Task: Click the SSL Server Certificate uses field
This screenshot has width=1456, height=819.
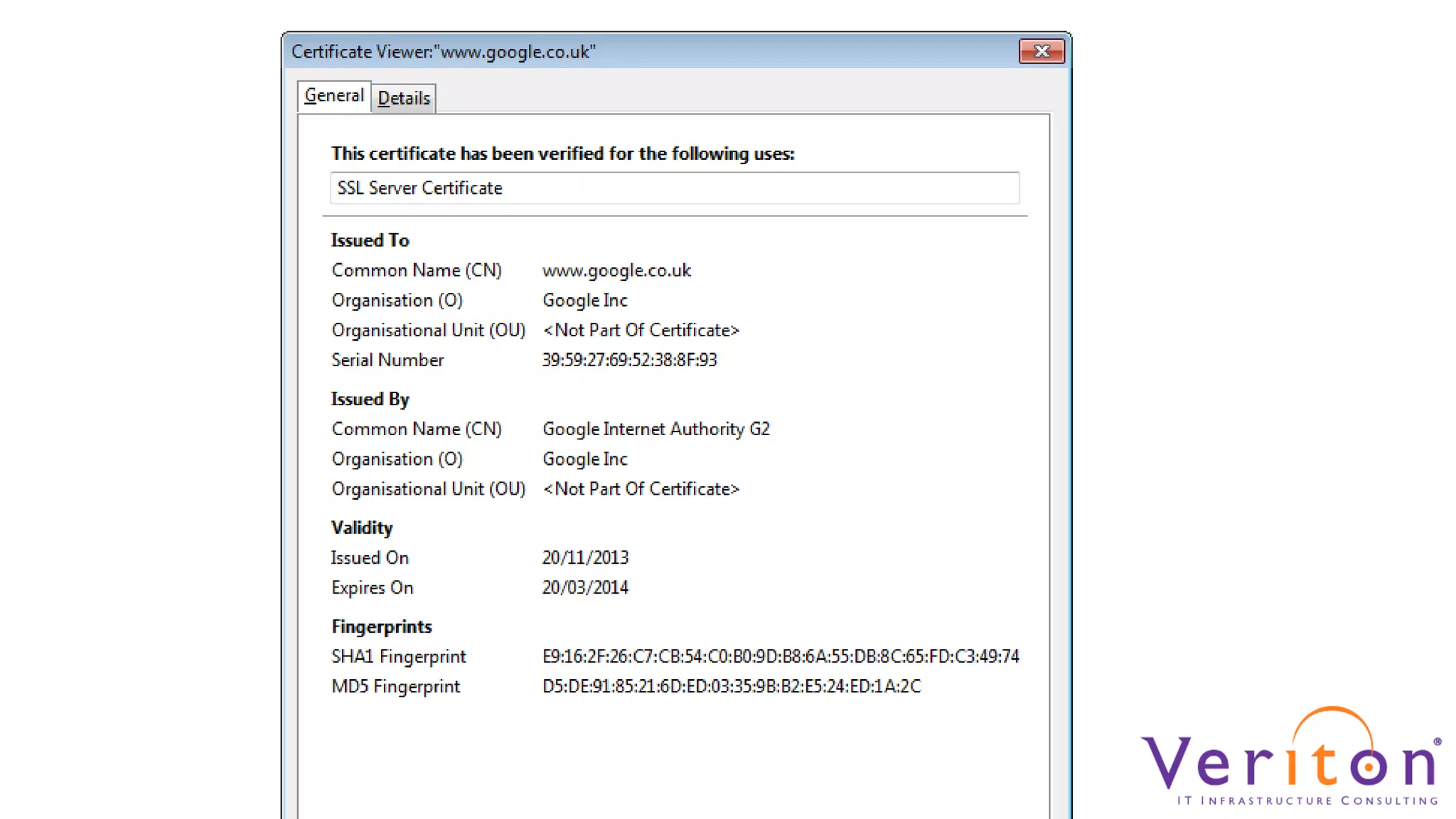Action: pos(674,188)
